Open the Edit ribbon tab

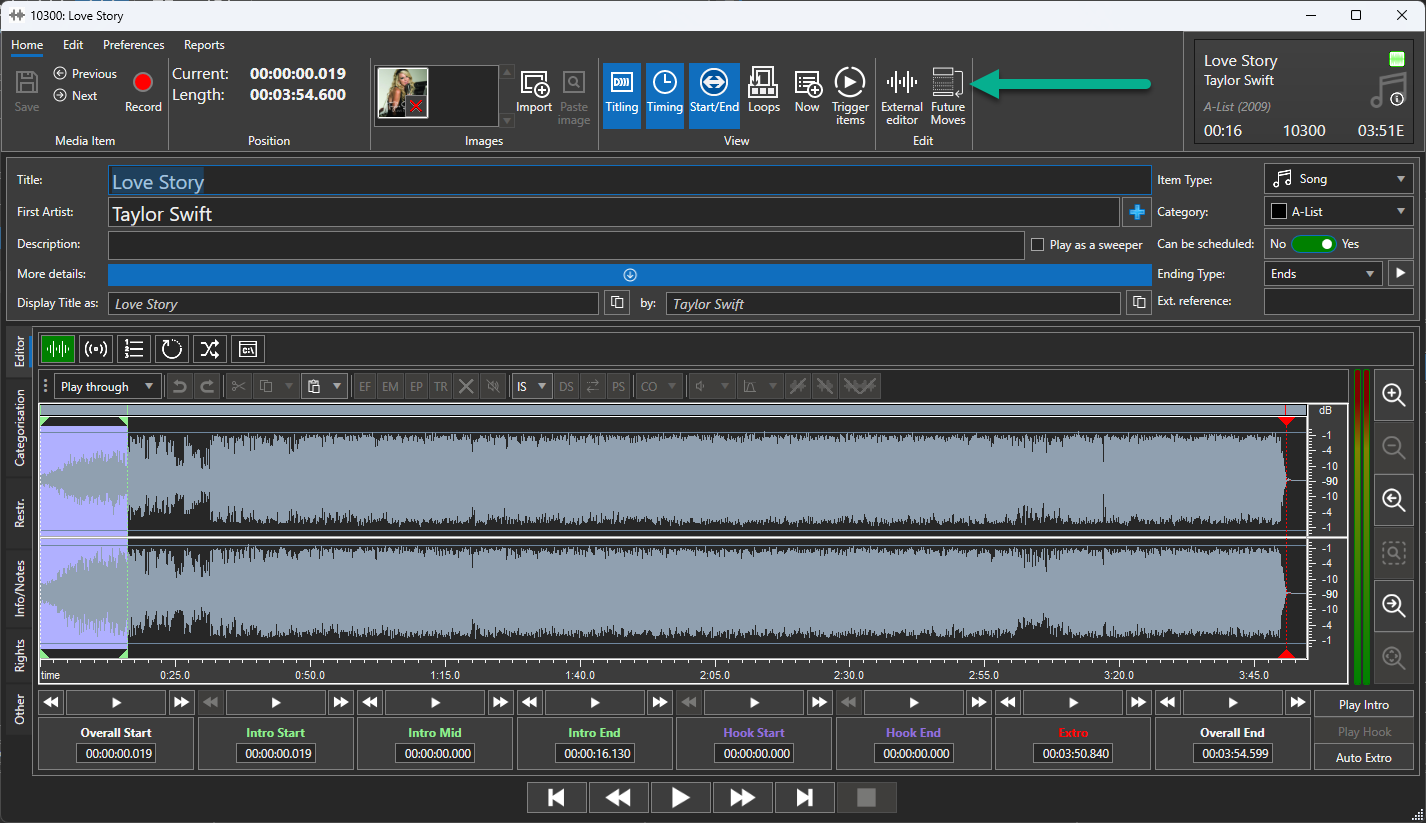pos(73,45)
